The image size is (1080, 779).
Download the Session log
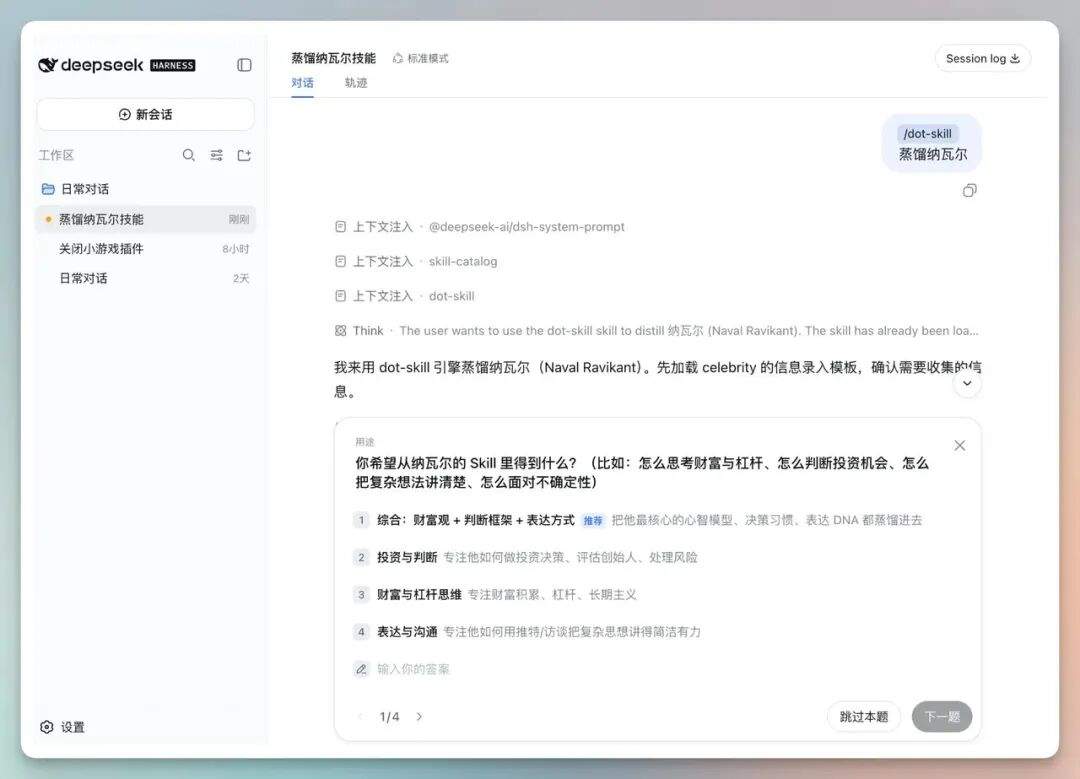[x=983, y=59]
